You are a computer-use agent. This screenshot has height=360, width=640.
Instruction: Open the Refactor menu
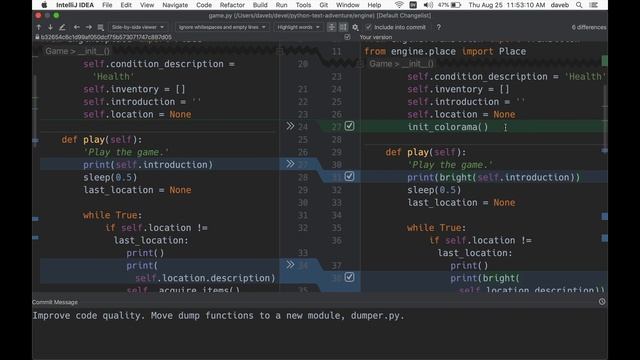pos(232,5)
